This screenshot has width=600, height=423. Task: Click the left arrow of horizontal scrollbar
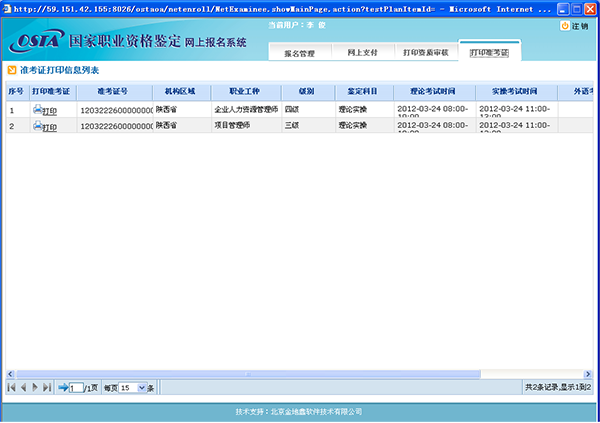[10, 374]
